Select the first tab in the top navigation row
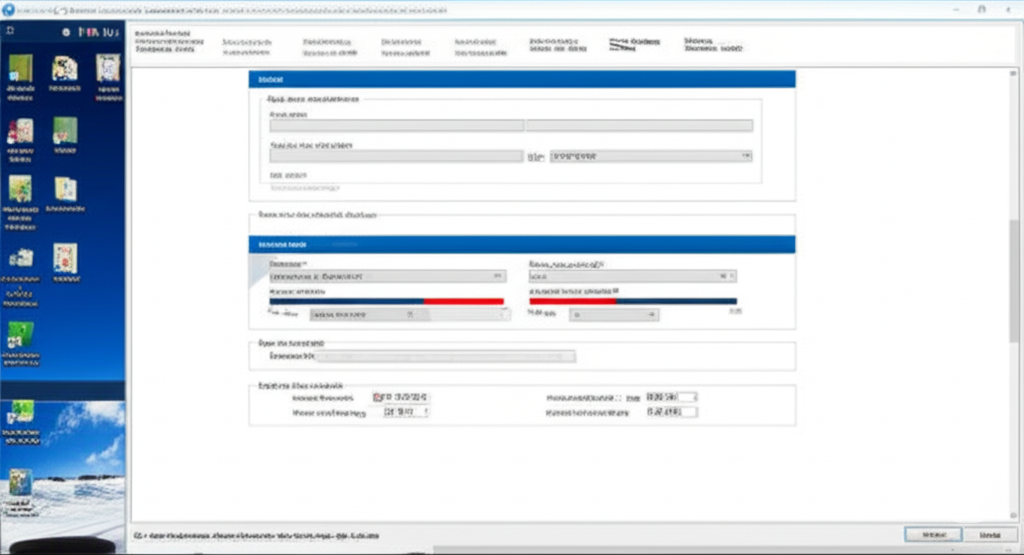 (169, 40)
